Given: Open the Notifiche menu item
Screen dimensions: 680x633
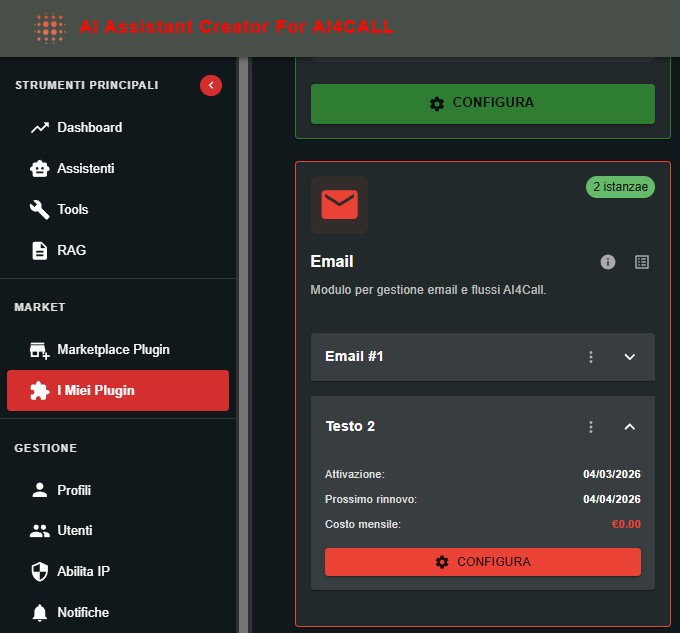Looking at the screenshot, I should (x=118, y=613).
